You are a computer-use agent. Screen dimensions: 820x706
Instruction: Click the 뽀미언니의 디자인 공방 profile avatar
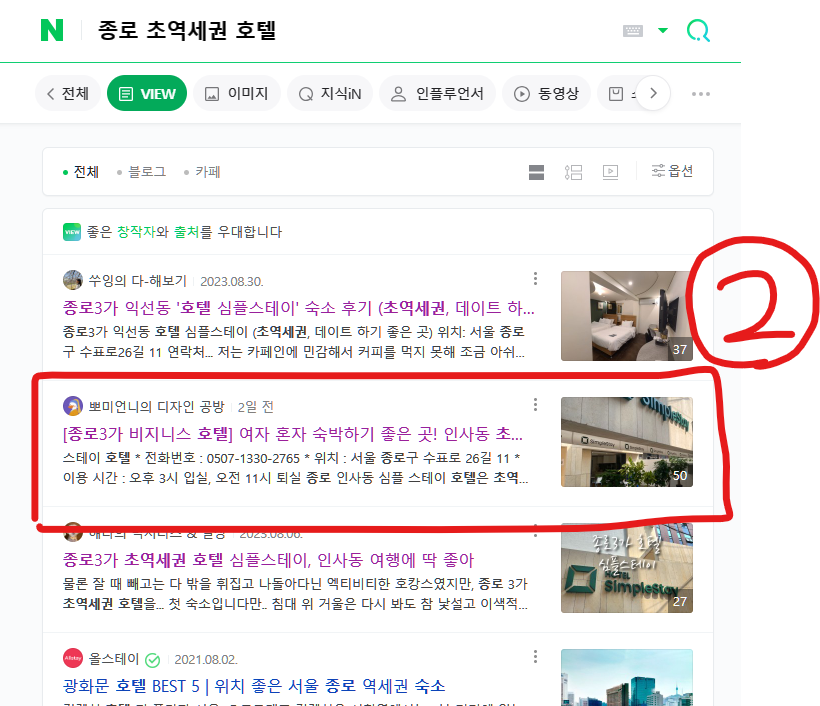(x=73, y=406)
